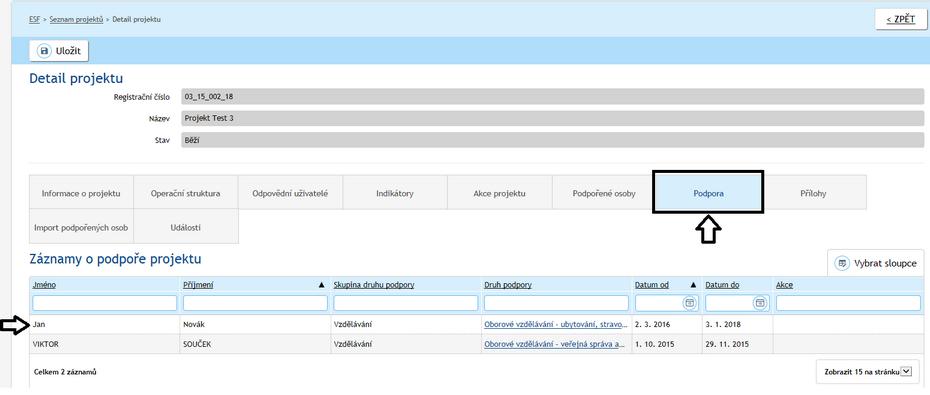930x395 pixels.
Task: Click Příjmení column sort arrow
Action: point(321,285)
